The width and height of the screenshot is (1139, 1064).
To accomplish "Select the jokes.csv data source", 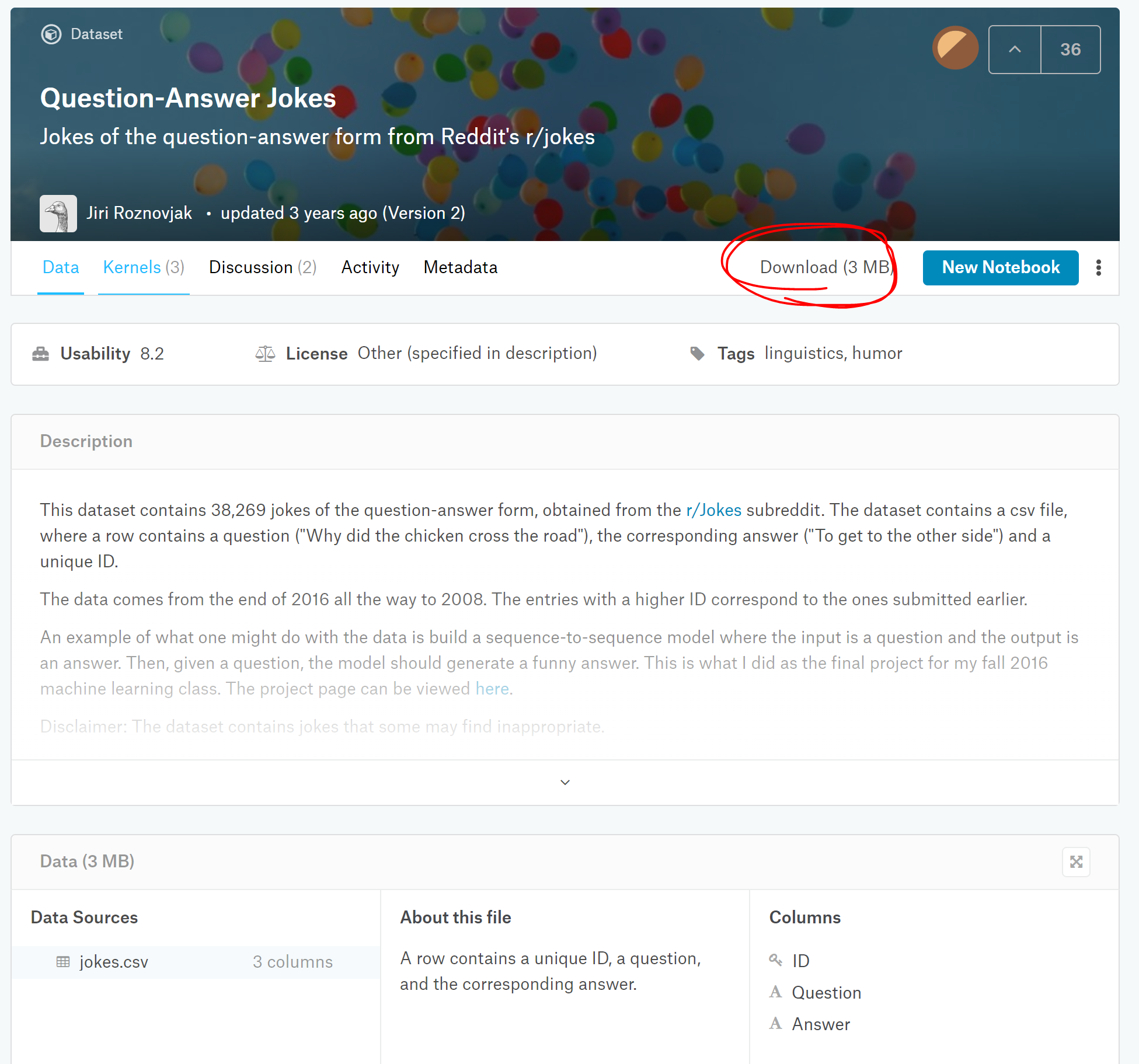I will point(114,962).
